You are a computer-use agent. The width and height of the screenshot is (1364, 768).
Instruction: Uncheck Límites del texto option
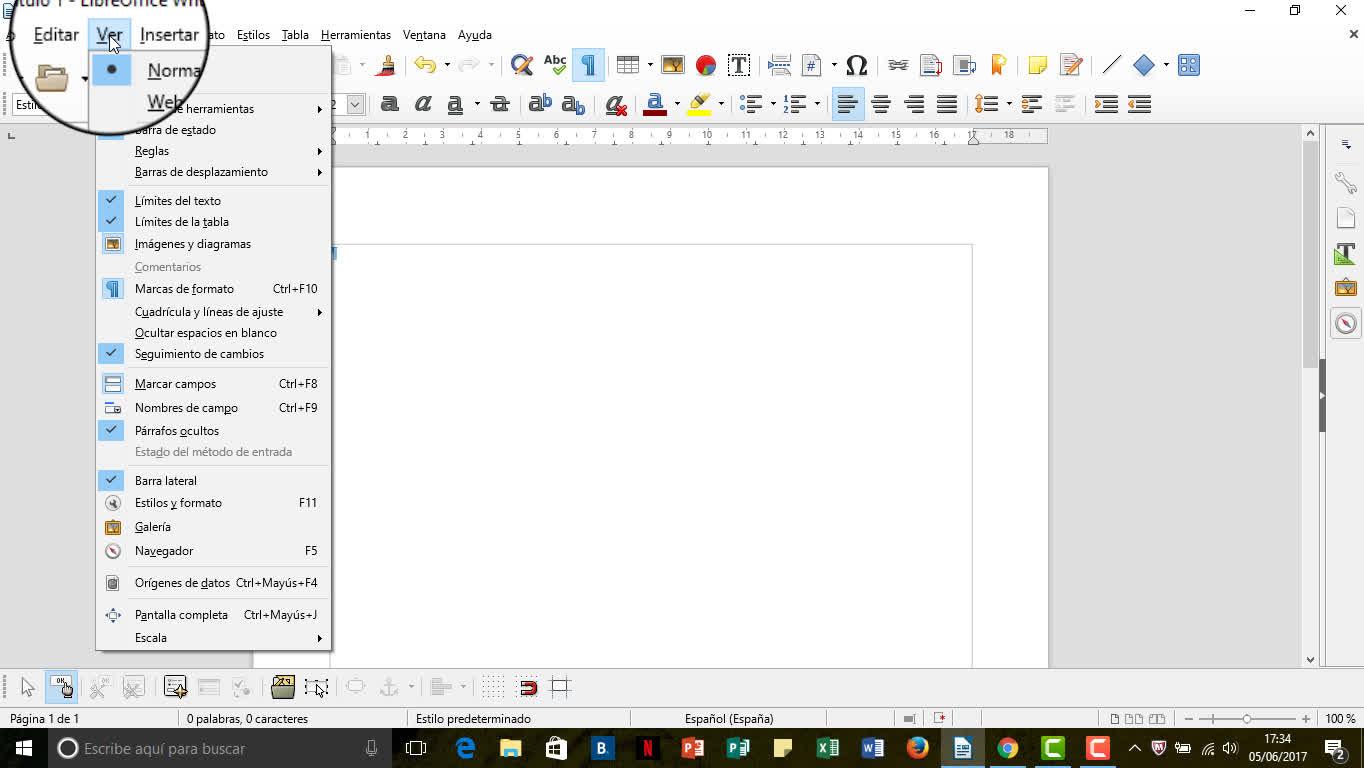(x=178, y=201)
